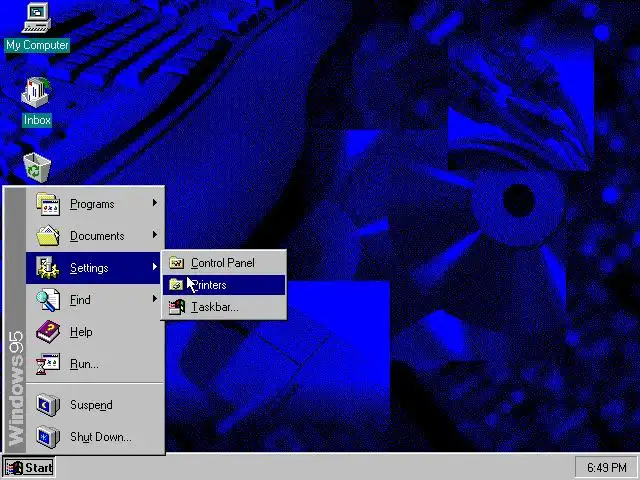Expand the Documents submenu arrow

(155, 235)
